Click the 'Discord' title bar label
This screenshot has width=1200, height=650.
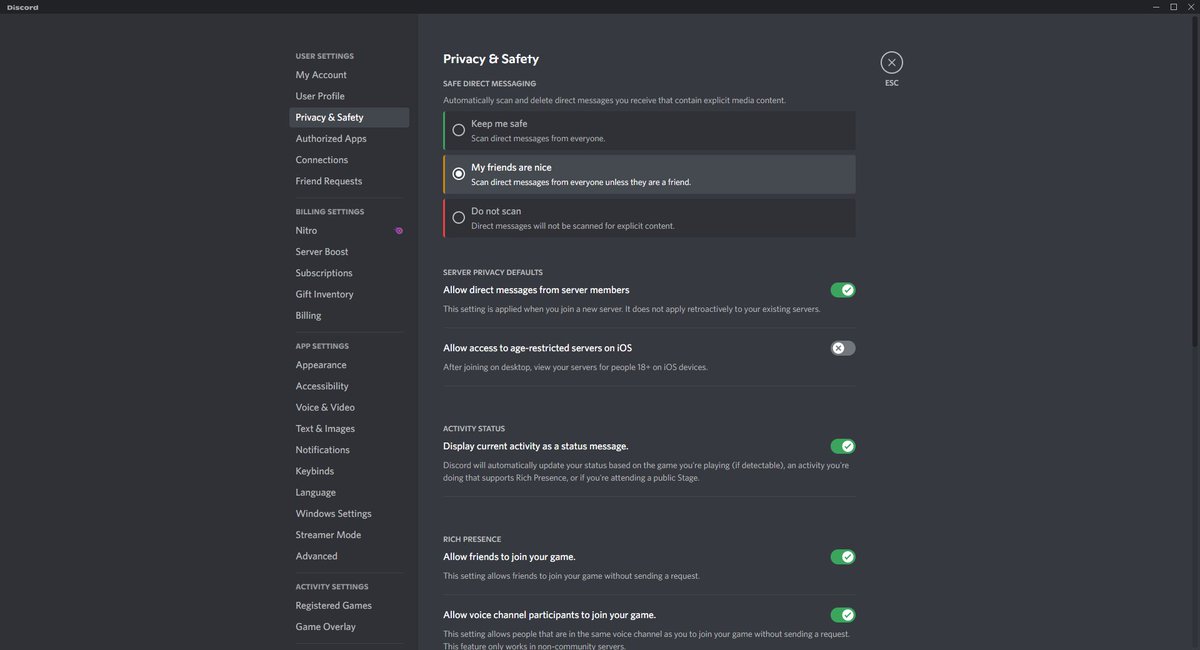pos(22,7)
